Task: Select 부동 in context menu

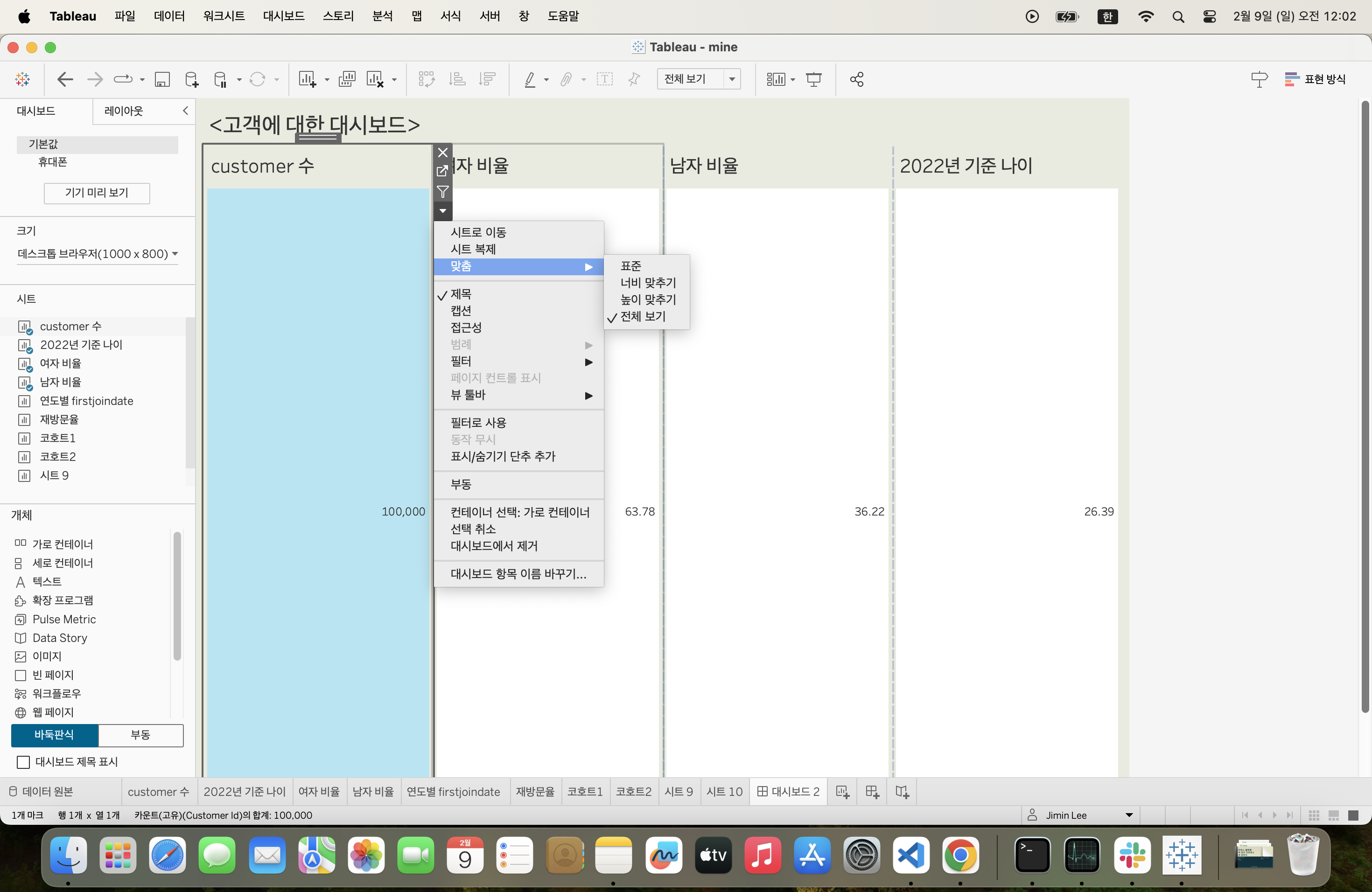Action: (518, 484)
